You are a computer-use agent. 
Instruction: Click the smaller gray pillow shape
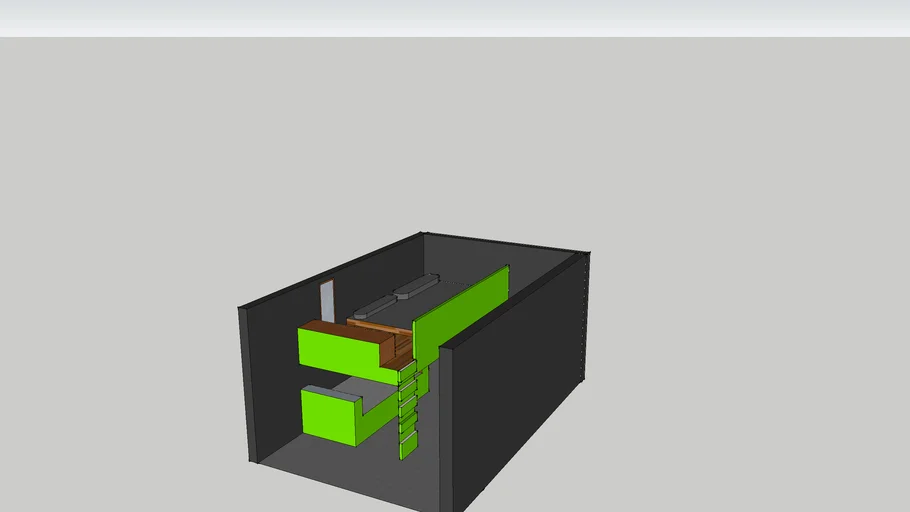coord(373,306)
